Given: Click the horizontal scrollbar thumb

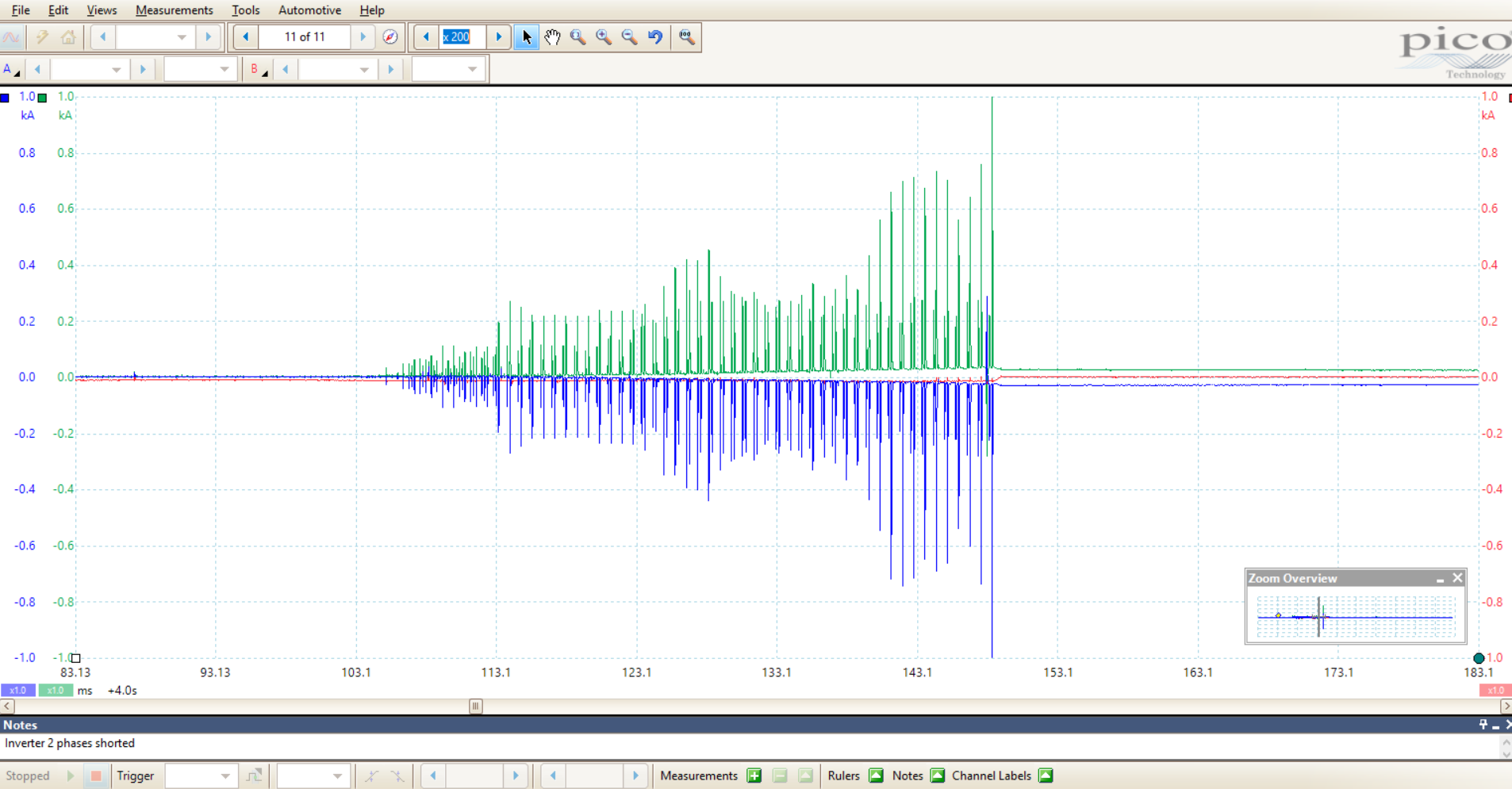Looking at the screenshot, I should point(475,706).
